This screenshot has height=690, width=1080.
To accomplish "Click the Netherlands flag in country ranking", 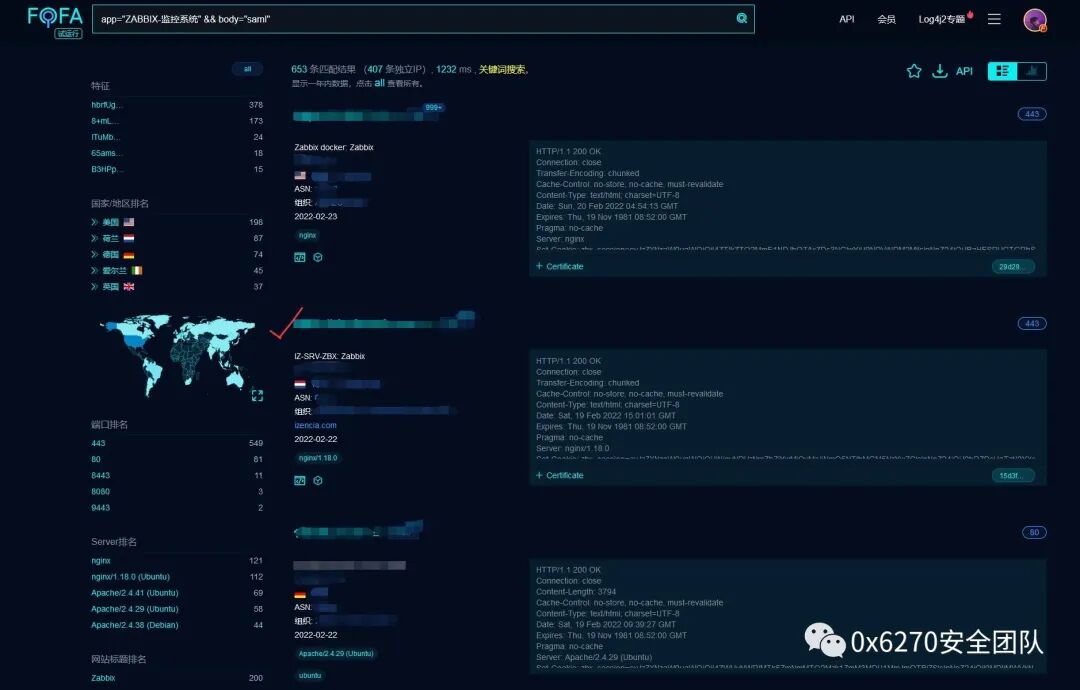I will click(129, 238).
